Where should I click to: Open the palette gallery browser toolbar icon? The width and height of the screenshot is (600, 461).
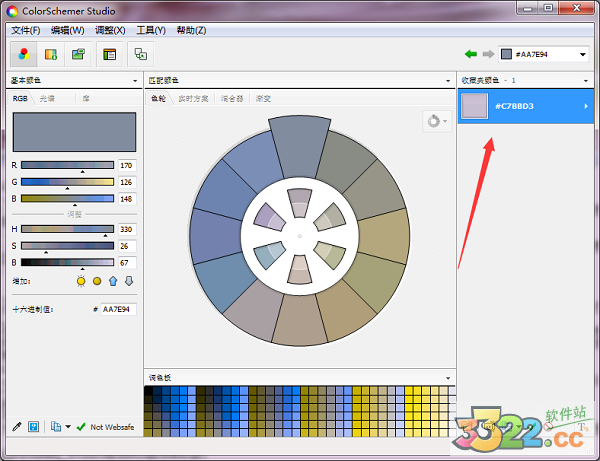[51, 54]
